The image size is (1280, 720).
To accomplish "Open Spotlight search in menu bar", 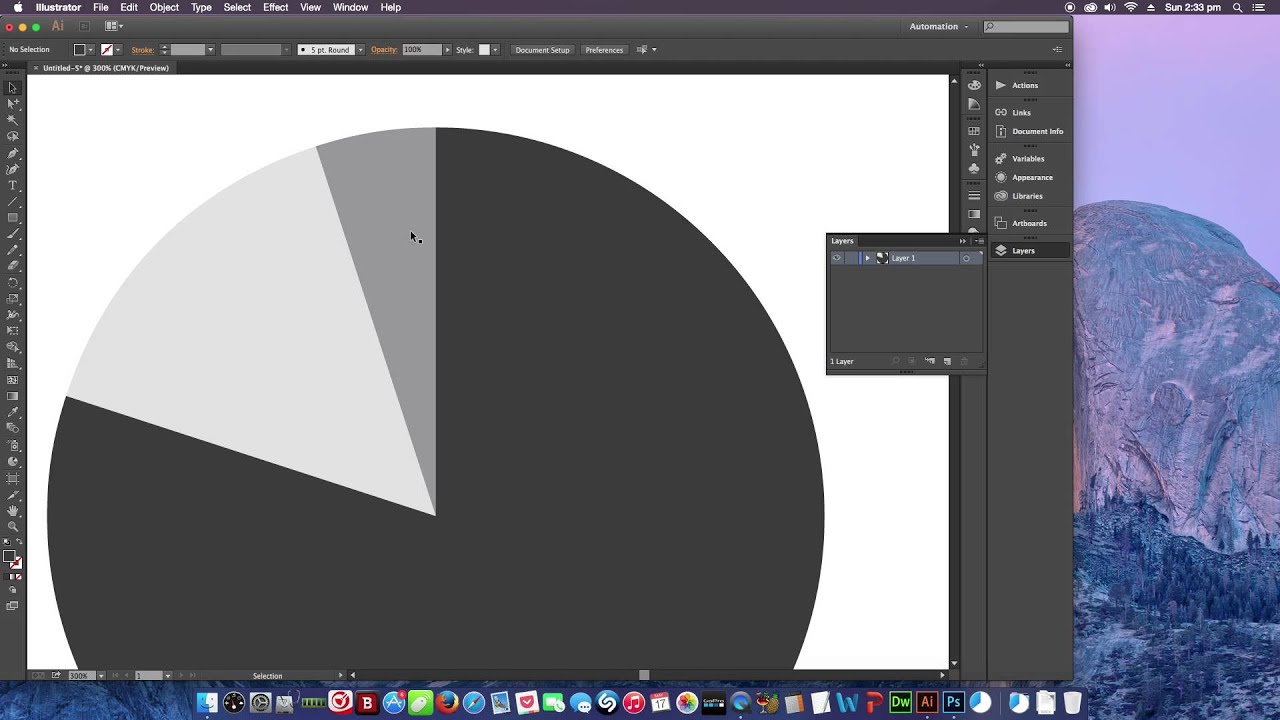I will click(x=1238, y=7).
